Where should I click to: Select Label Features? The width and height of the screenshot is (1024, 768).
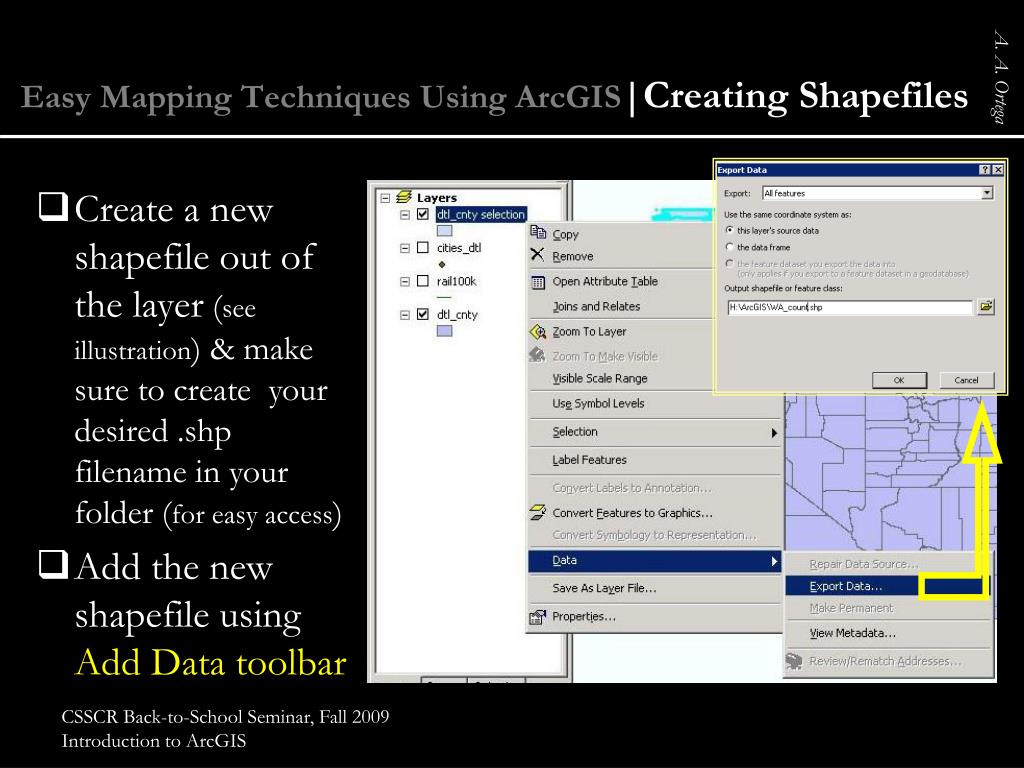589,460
